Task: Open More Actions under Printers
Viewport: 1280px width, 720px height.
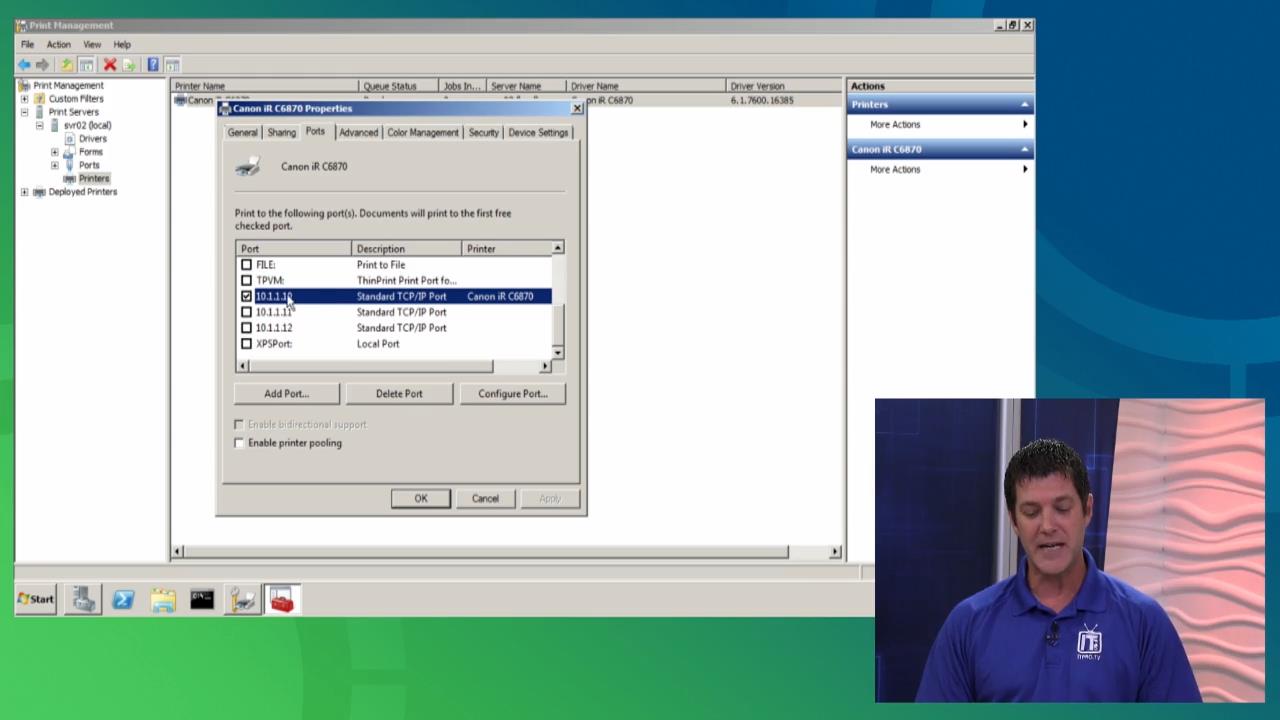Action: [x=895, y=125]
